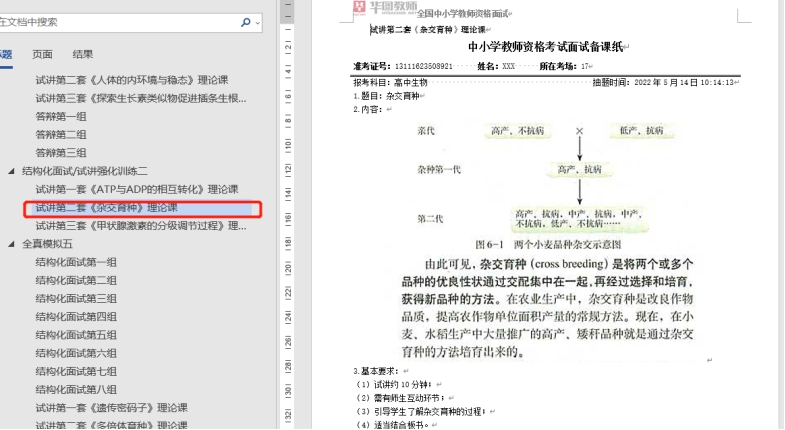
Task: Navigate to 答辩第三组 heading
Action: (x=60, y=153)
